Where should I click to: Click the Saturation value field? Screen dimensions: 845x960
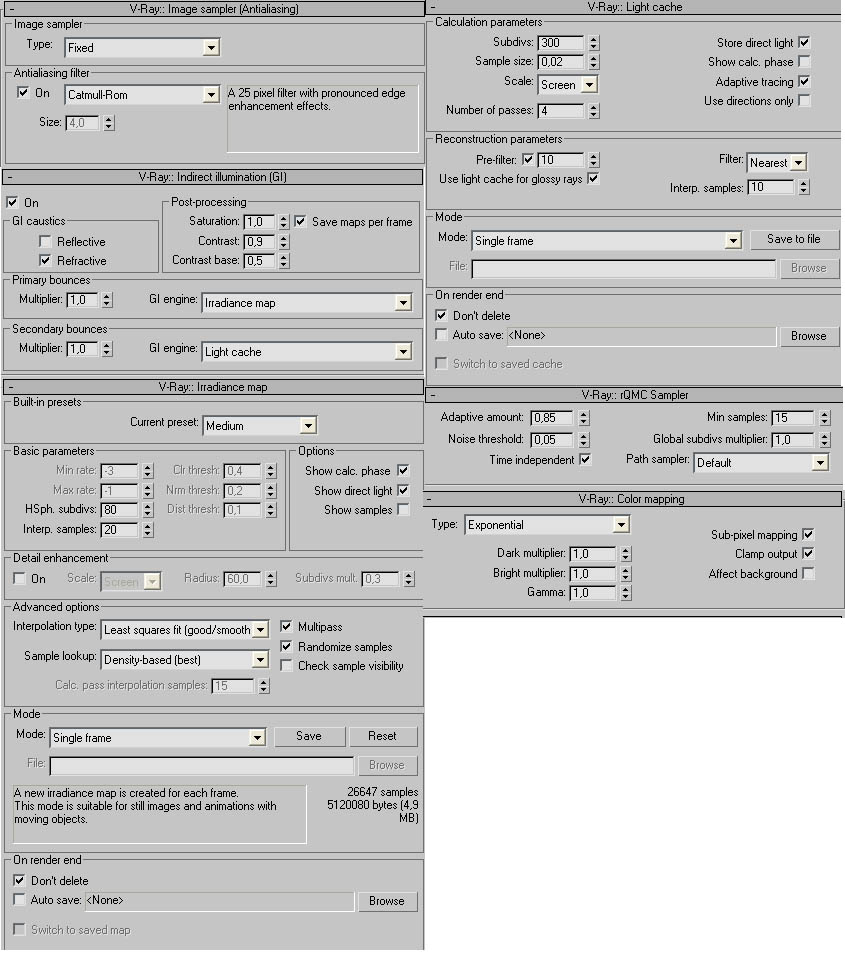click(x=260, y=222)
